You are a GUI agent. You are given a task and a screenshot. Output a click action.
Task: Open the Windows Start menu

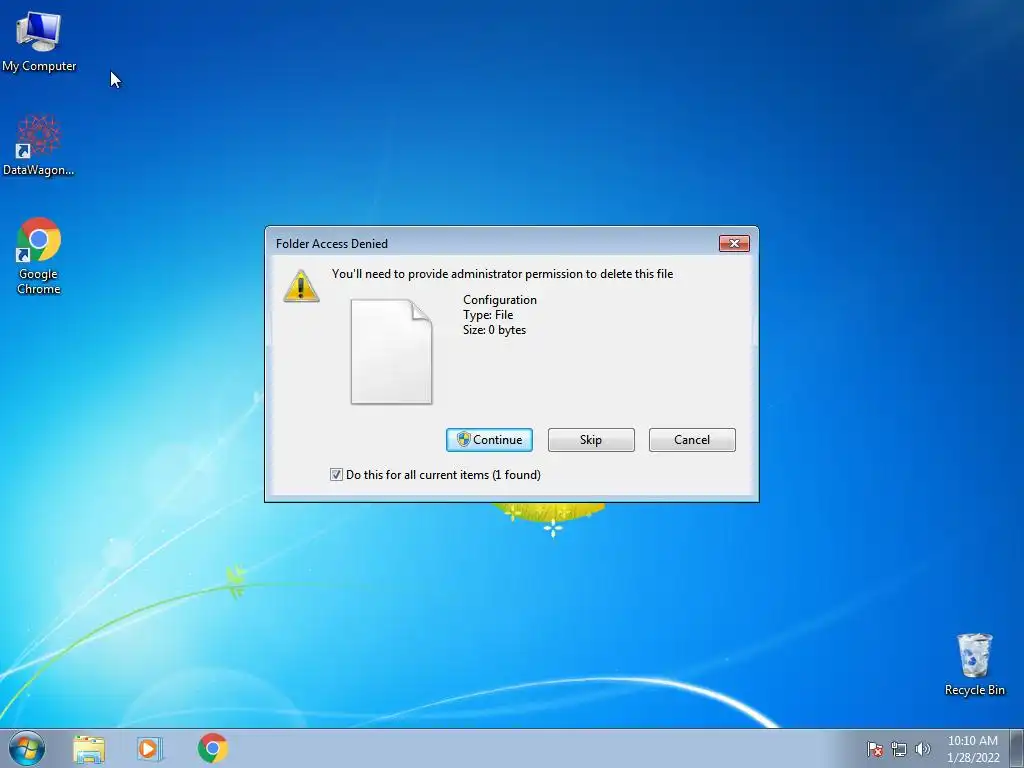27,748
